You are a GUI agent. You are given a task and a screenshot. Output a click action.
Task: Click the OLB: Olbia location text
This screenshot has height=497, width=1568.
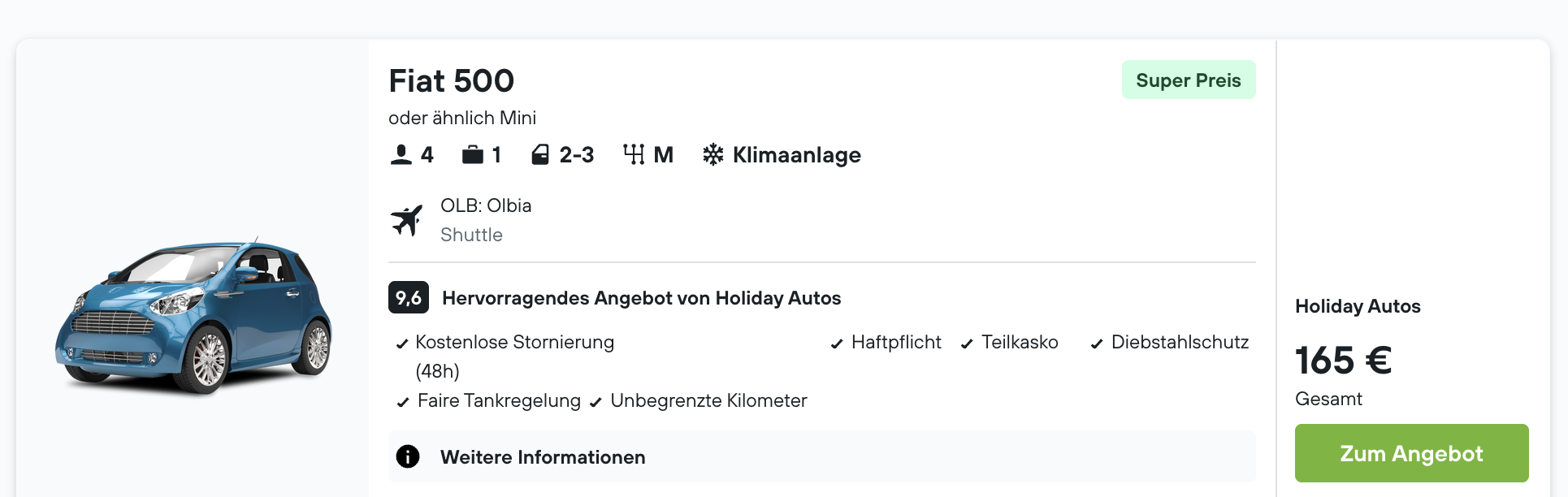click(486, 205)
